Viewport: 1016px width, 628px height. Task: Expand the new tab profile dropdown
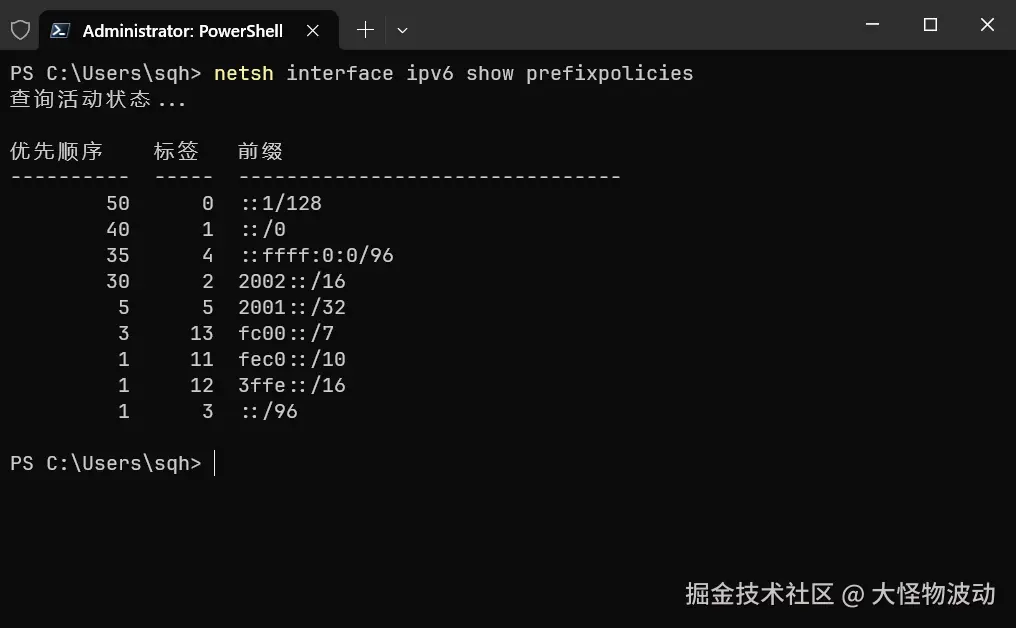click(x=402, y=30)
